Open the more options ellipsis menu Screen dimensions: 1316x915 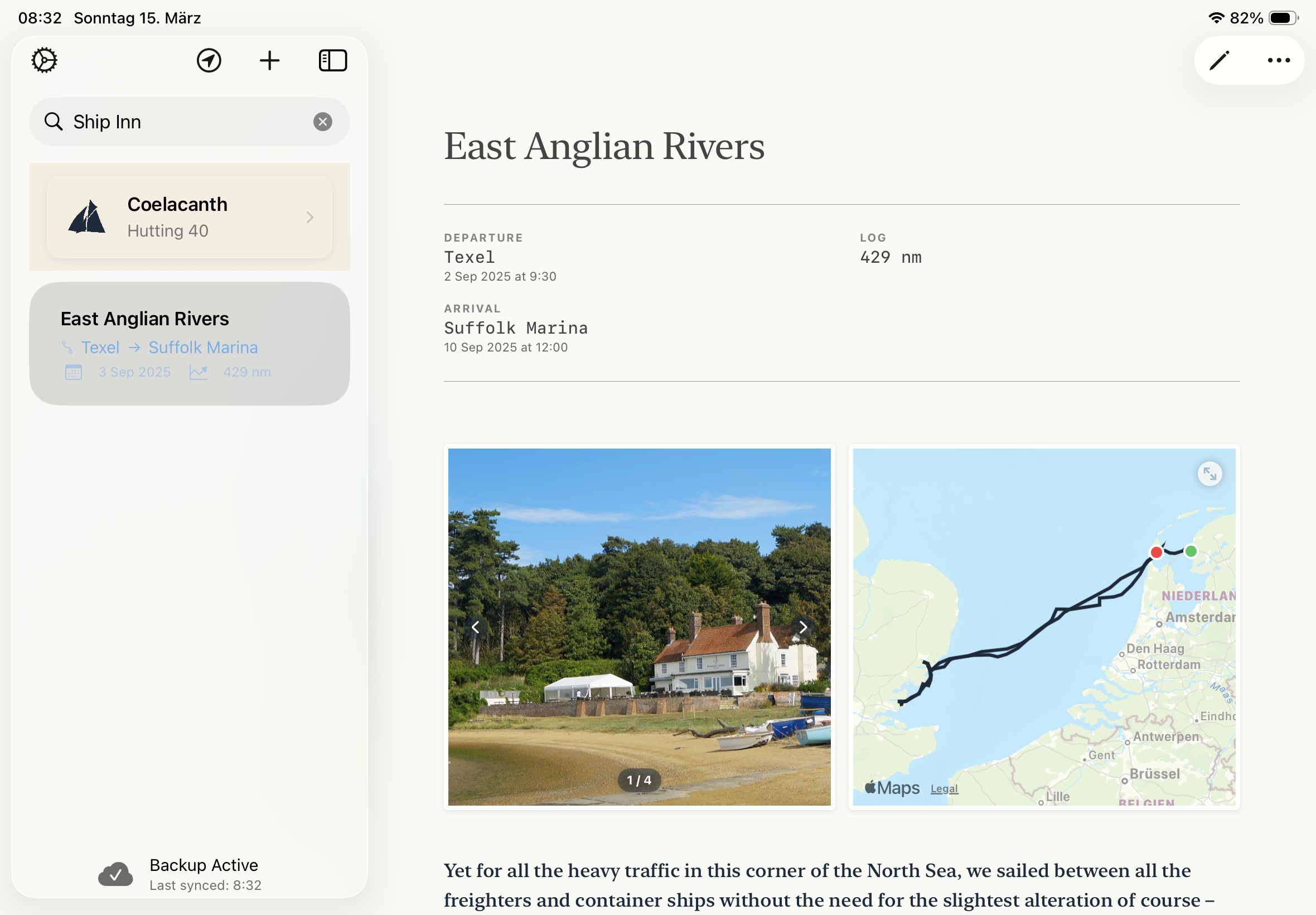(x=1277, y=60)
